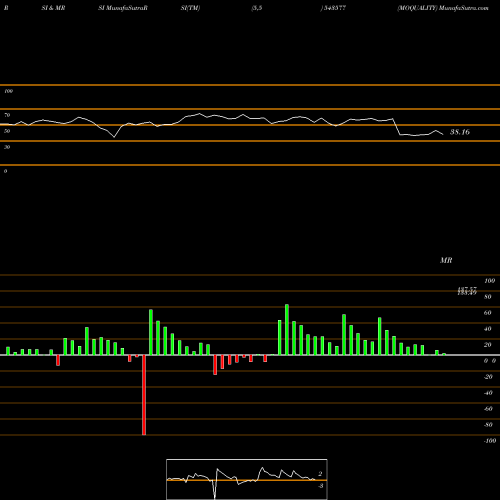Image resolution: width=500 pixels, height=500 pixels.
Task: Click the MR axis label 80
Action: 488,297
